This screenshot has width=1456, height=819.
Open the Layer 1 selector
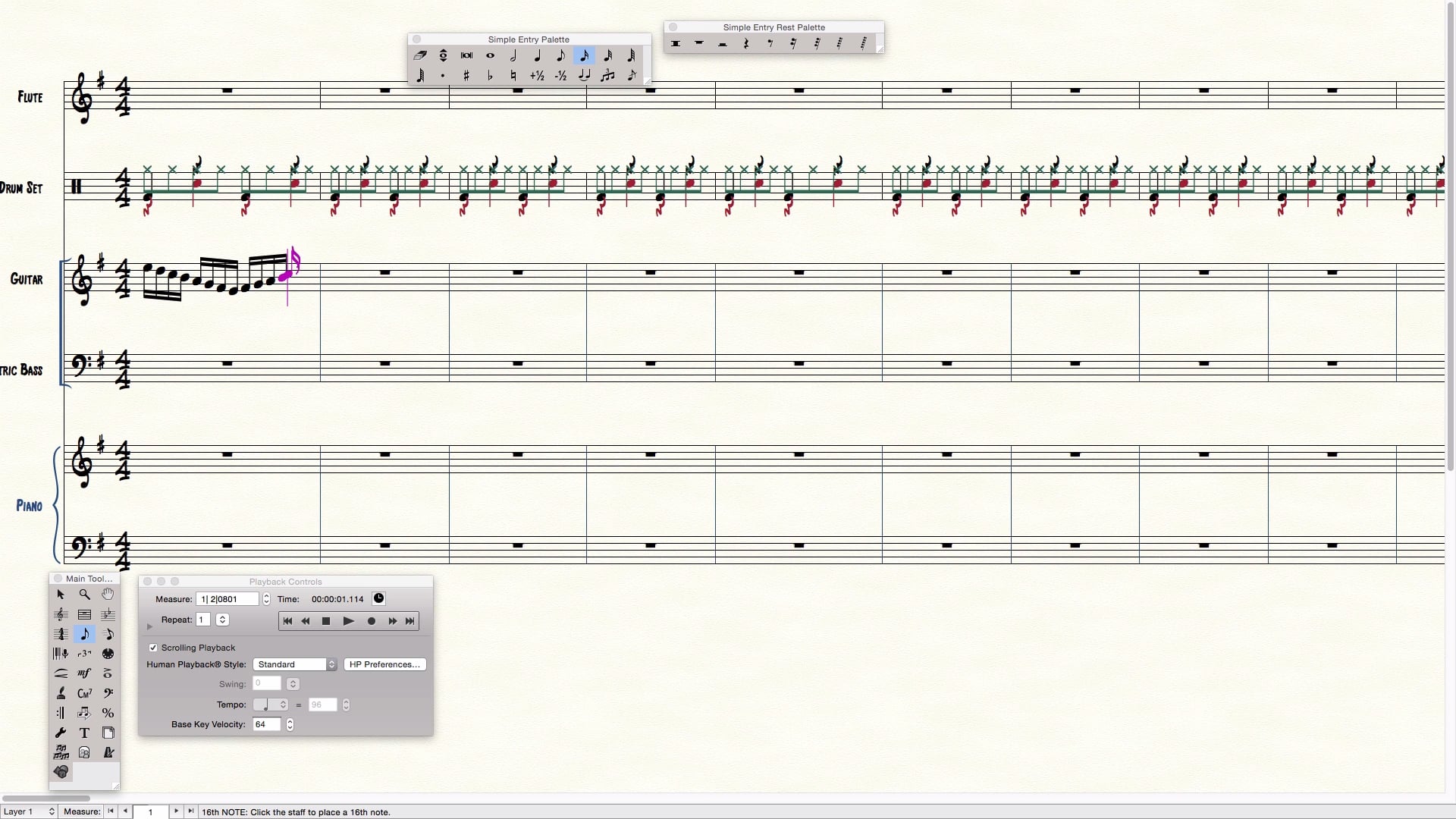(x=29, y=811)
